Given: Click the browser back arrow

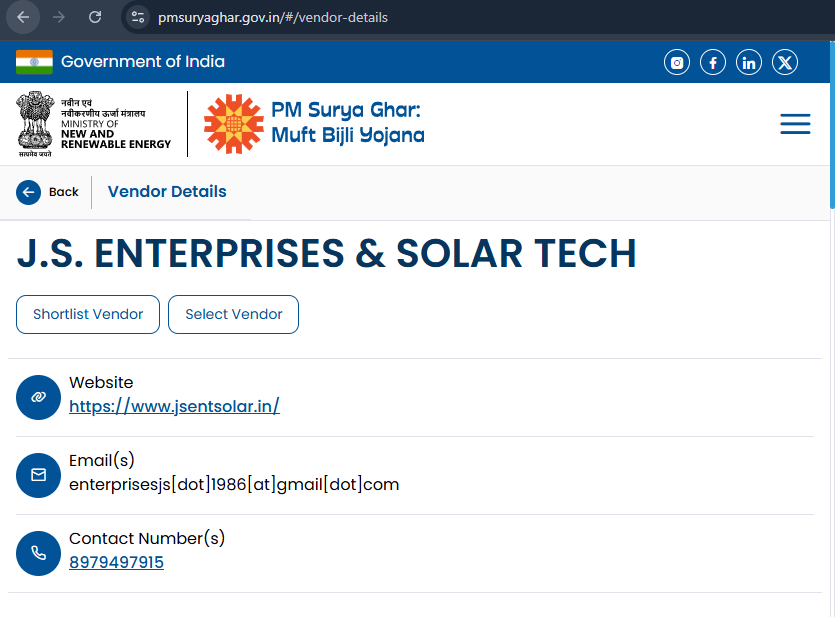Looking at the screenshot, I should [x=23, y=17].
